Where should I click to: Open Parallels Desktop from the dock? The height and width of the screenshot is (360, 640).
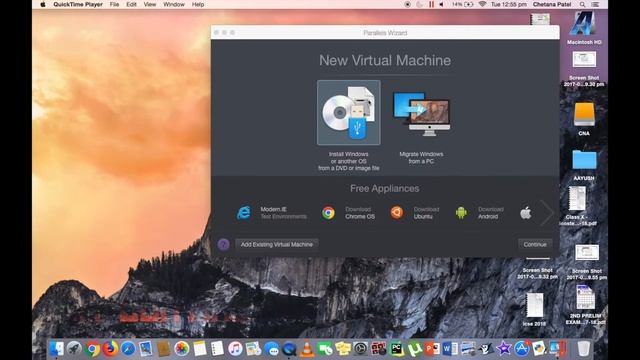558,349
